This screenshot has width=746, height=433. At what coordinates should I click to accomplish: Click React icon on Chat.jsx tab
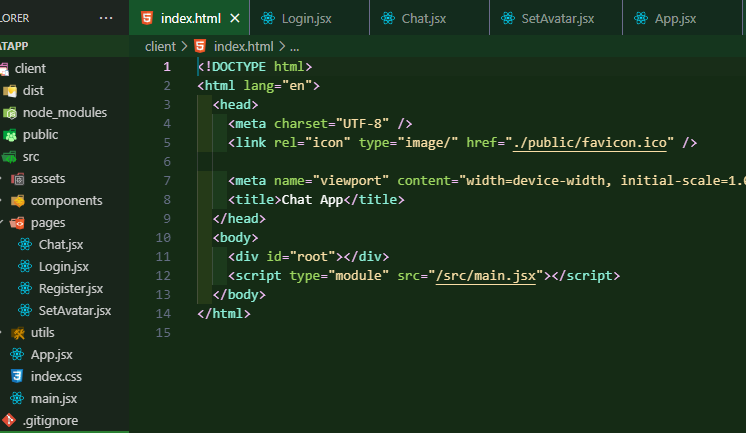pyautogui.click(x=388, y=18)
